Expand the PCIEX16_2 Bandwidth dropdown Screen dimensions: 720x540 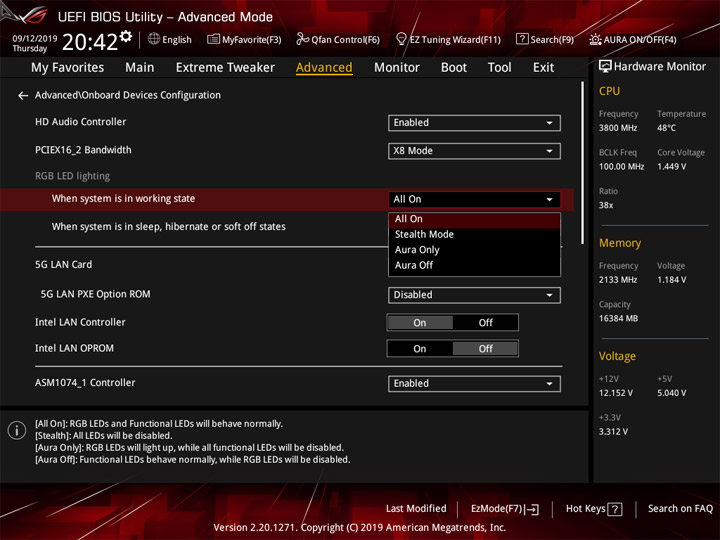coord(474,151)
